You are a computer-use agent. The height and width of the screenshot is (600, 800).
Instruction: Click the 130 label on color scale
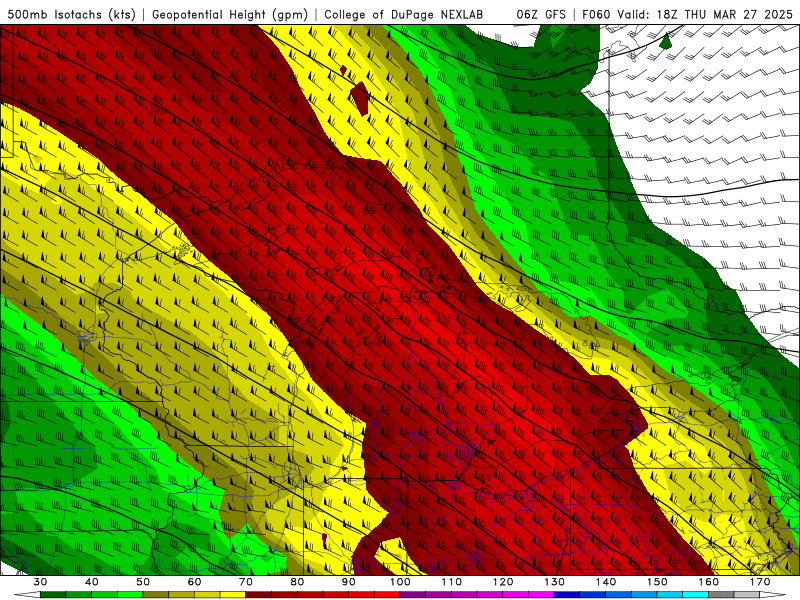coord(555,582)
